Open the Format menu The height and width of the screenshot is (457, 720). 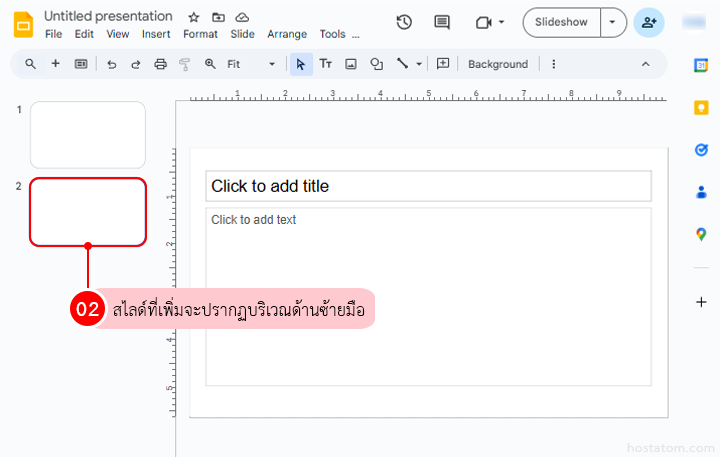click(x=200, y=34)
